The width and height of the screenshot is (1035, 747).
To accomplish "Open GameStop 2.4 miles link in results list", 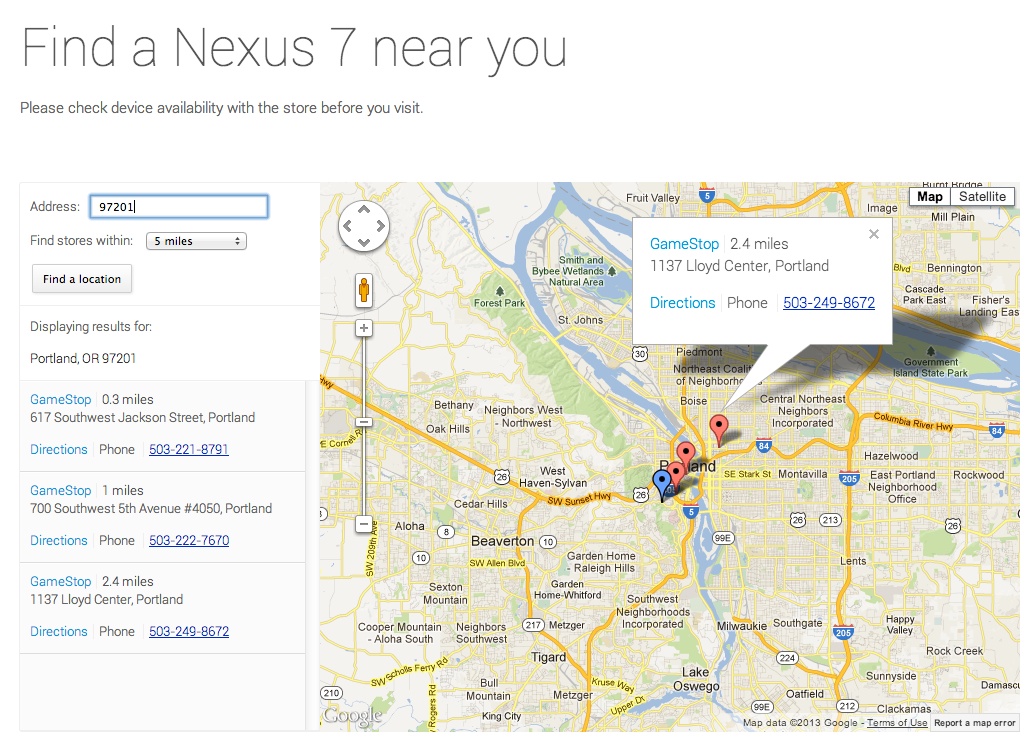I will coord(61,581).
